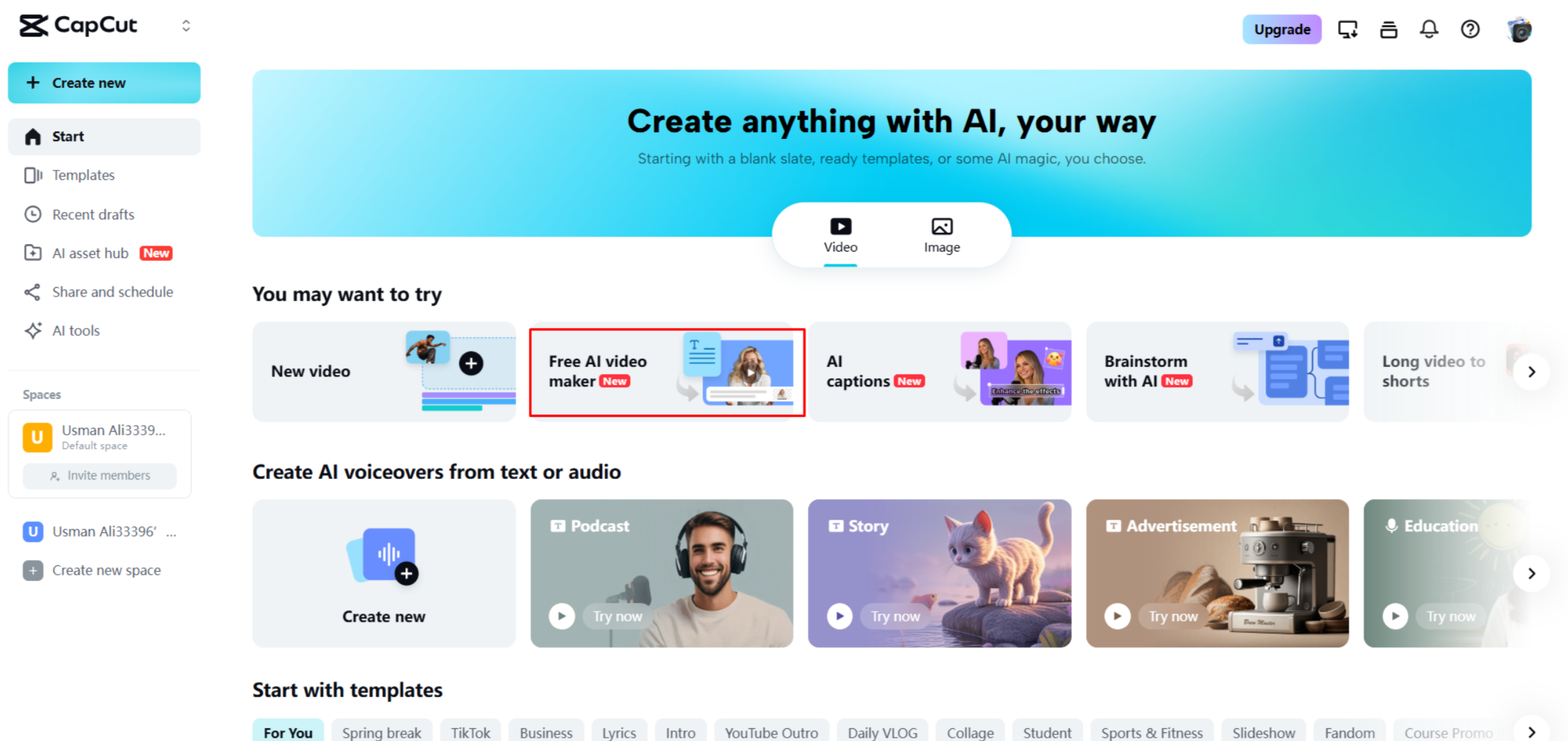Open the user profile avatar
This screenshot has width=1568, height=741.
1518,30
